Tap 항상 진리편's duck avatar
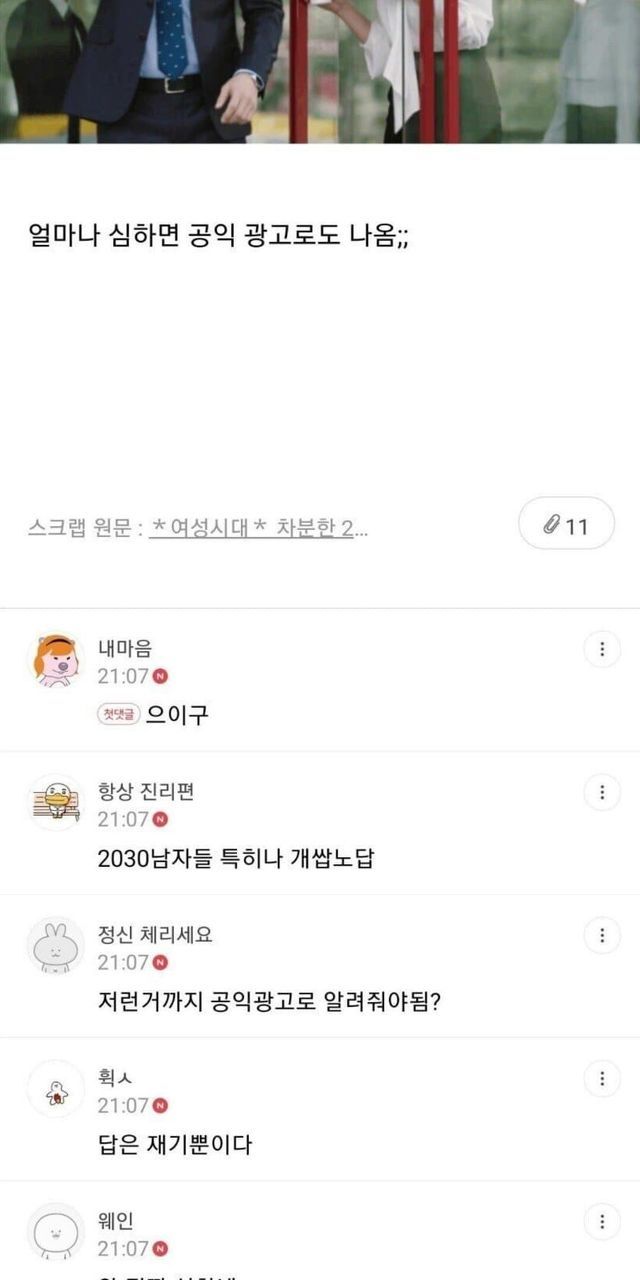The width and height of the screenshot is (640, 1280). (56, 802)
